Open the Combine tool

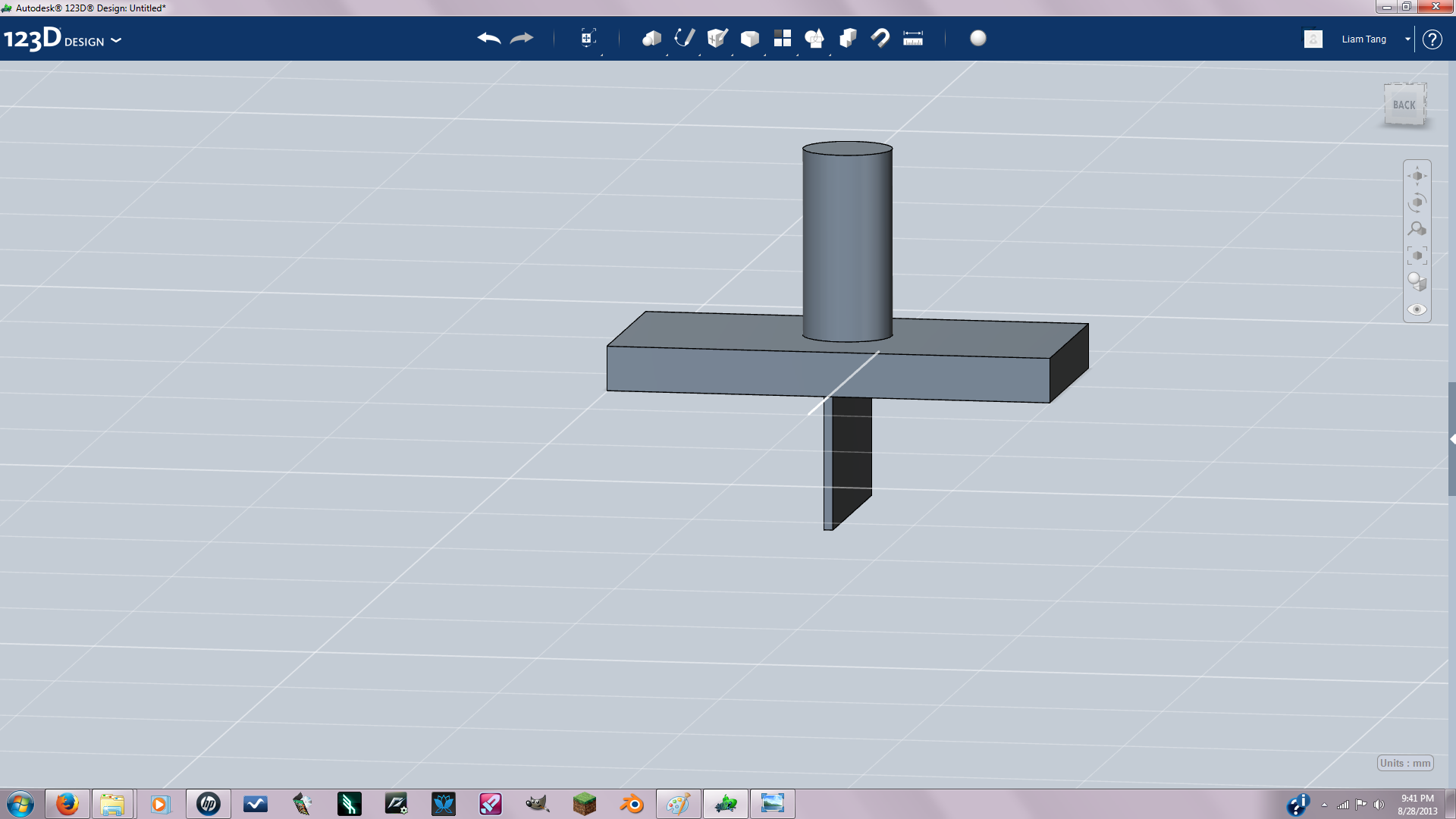(x=848, y=38)
